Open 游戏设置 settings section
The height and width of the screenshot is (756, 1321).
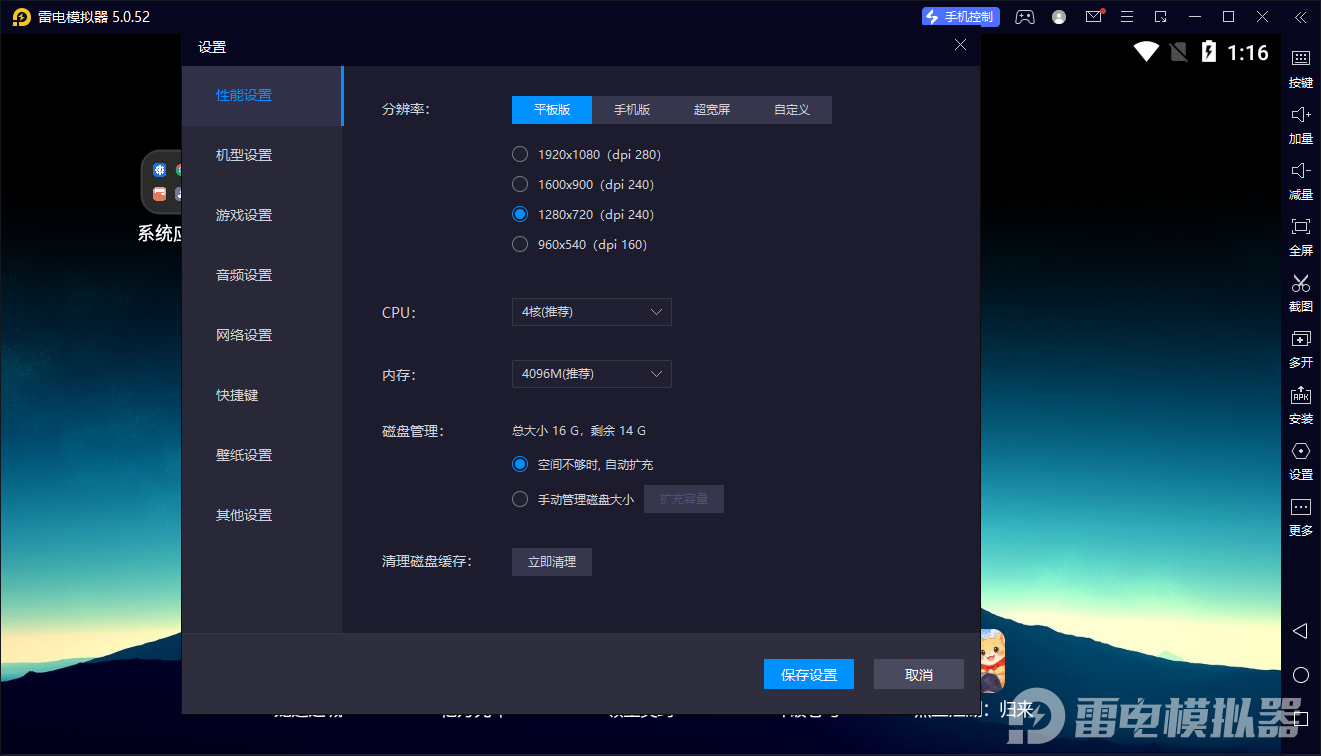tap(262, 216)
